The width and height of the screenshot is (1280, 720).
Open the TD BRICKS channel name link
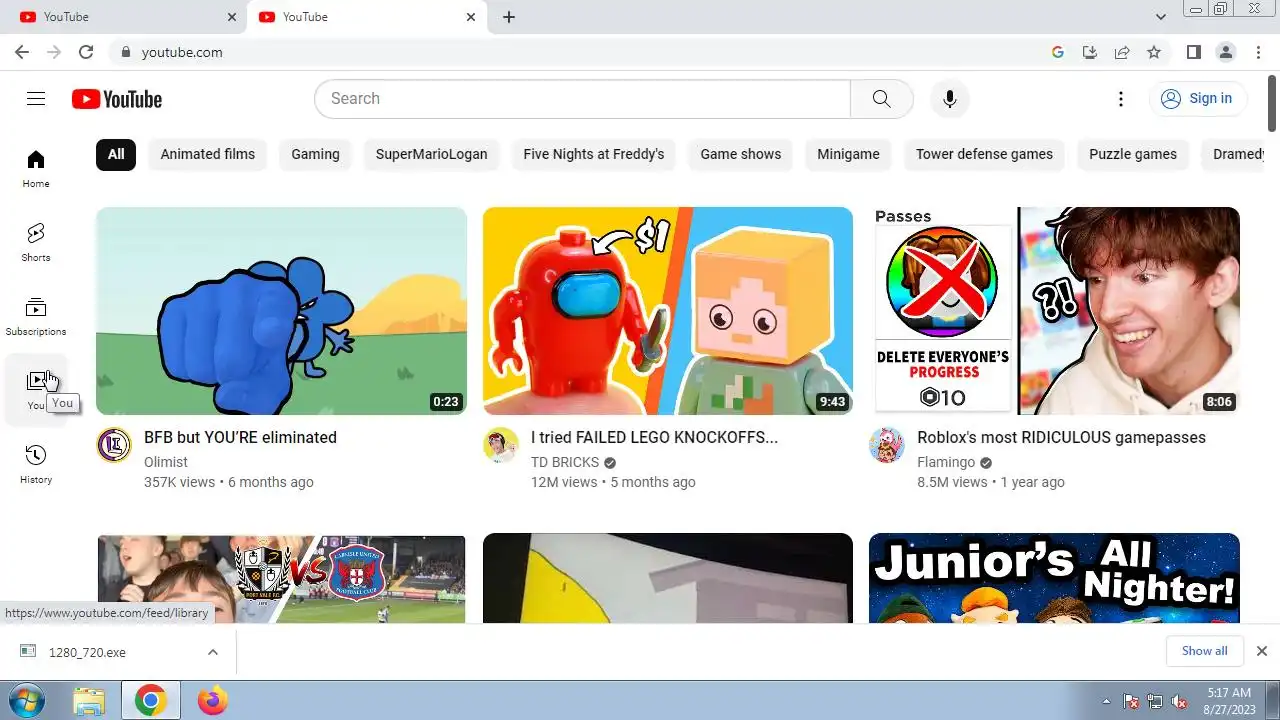pyautogui.click(x=565, y=462)
